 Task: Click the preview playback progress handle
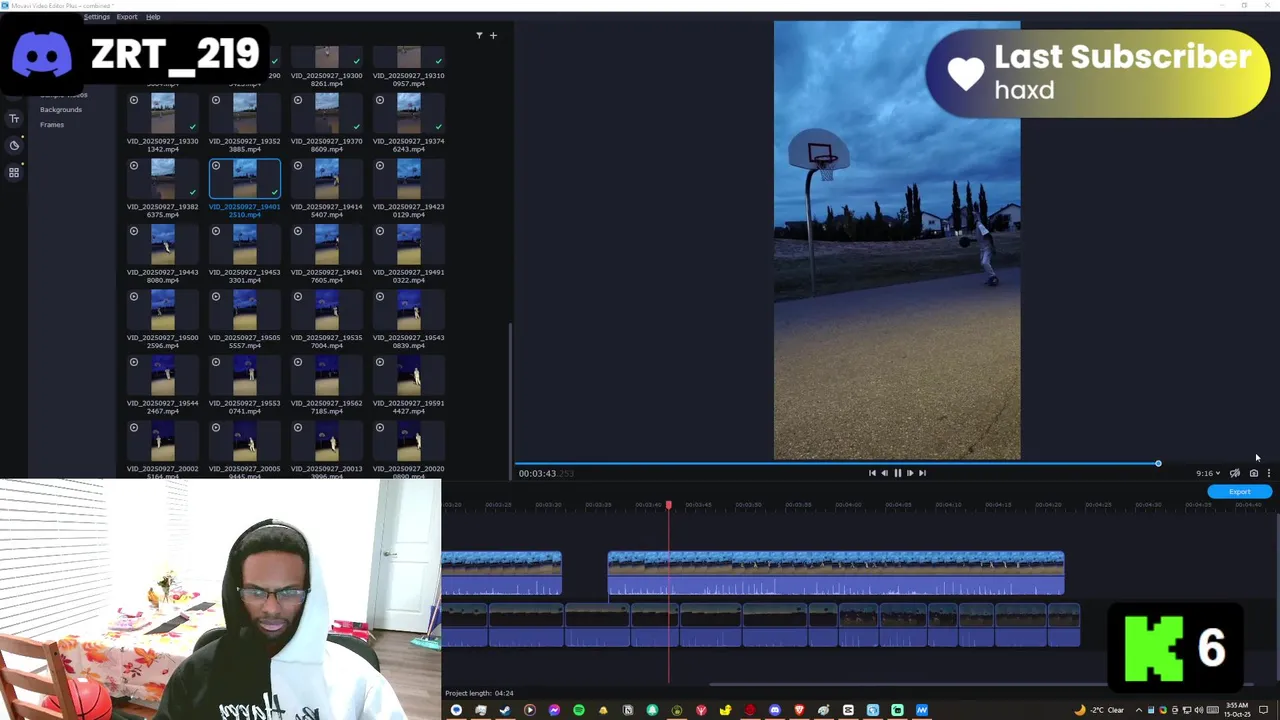point(1158,463)
